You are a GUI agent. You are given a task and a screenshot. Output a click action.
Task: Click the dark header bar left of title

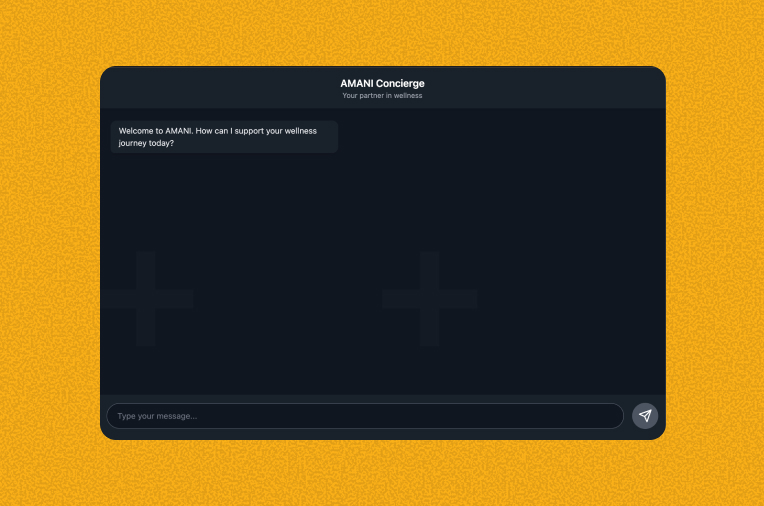tap(200, 87)
